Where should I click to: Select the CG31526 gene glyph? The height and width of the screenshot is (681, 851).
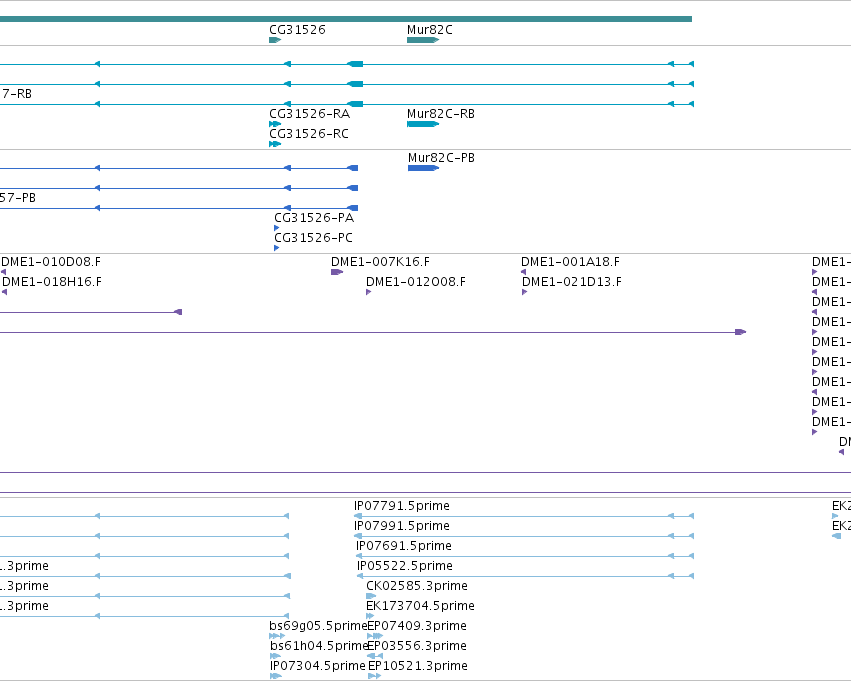point(275,40)
